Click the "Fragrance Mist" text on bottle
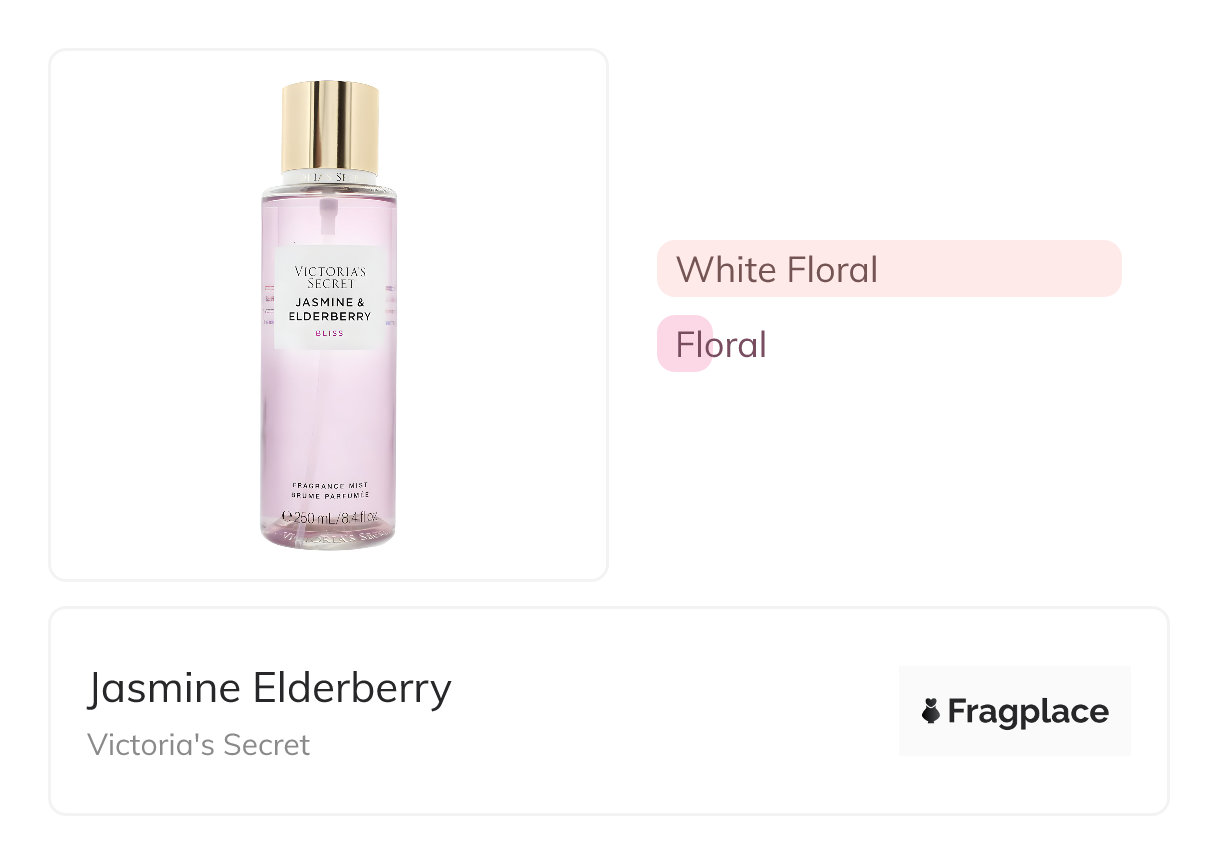 (x=330, y=485)
